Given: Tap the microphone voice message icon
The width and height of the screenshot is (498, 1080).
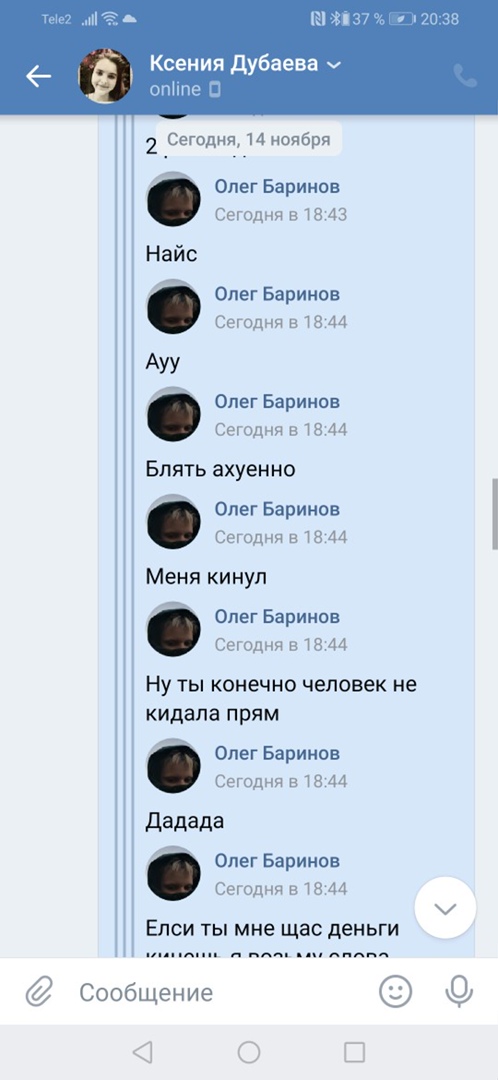Looking at the screenshot, I should [459, 992].
